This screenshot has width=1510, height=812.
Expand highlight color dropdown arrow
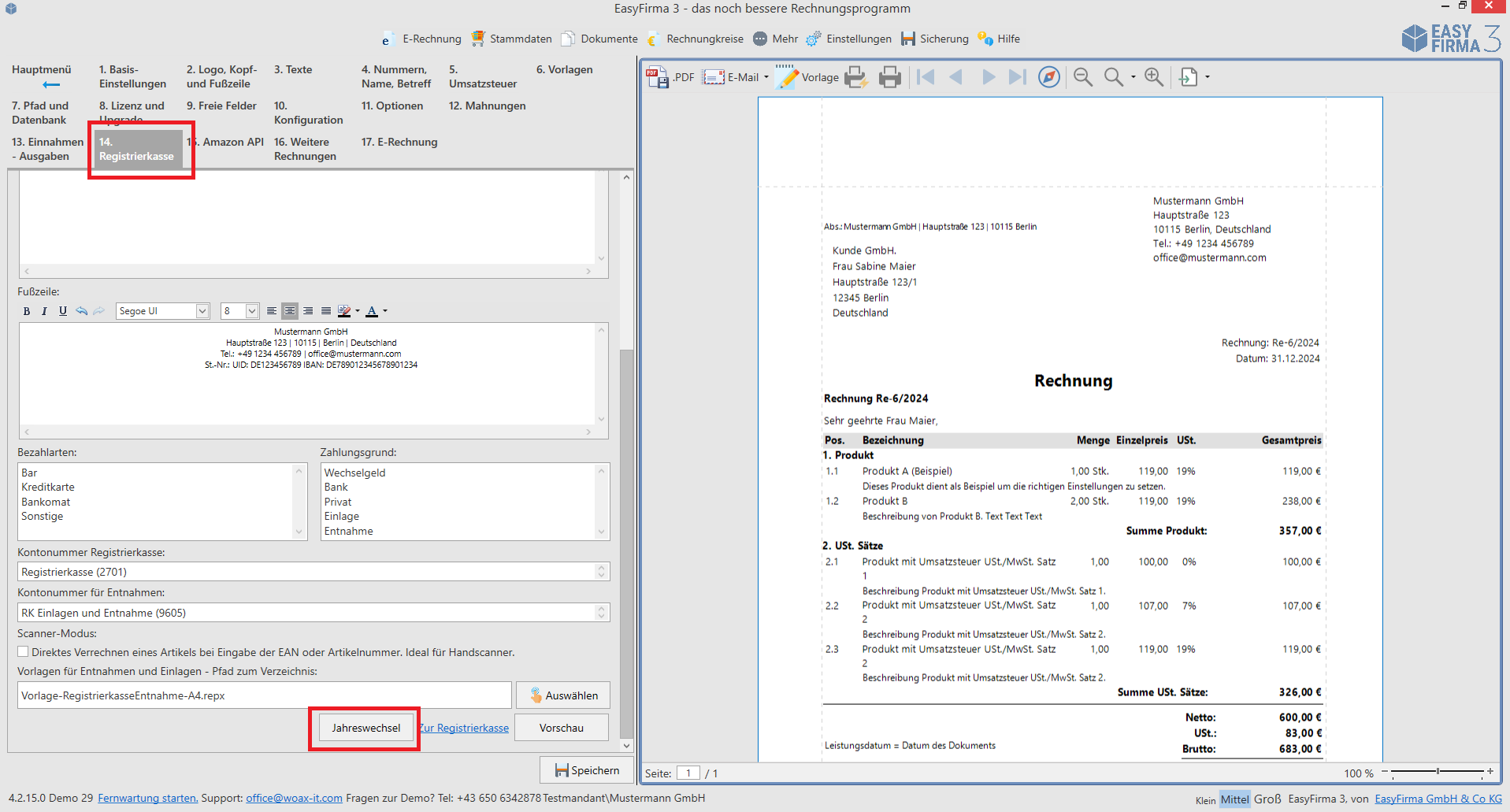coord(358,311)
